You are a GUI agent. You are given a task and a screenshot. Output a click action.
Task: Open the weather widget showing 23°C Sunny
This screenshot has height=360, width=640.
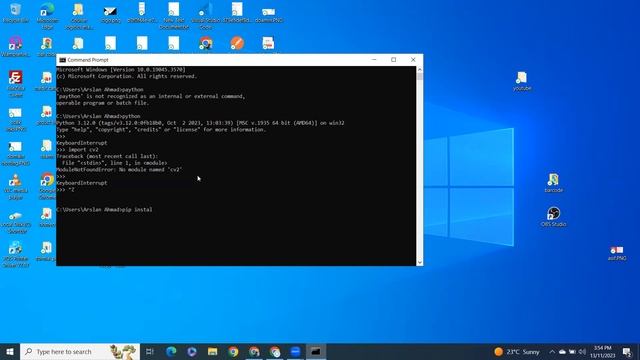(517, 351)
